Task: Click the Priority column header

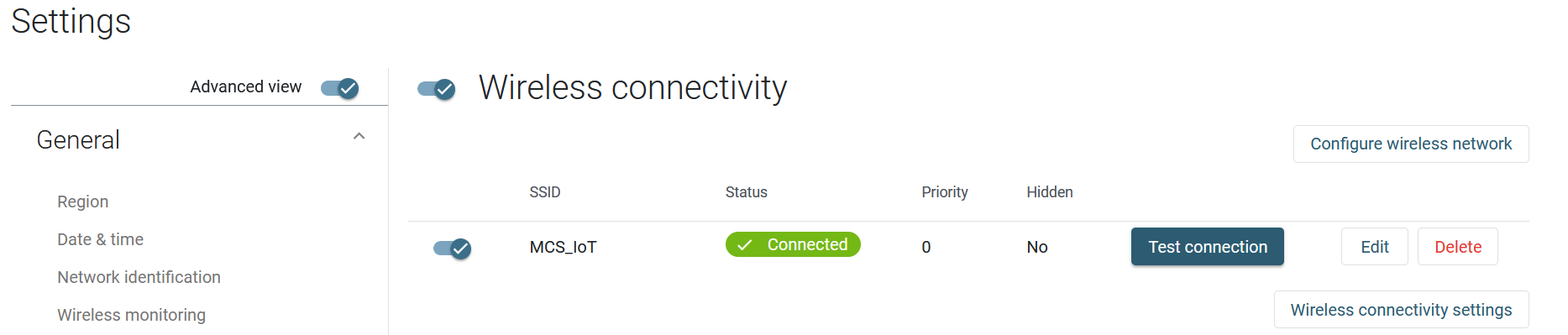Action: [x=945, y=192]
